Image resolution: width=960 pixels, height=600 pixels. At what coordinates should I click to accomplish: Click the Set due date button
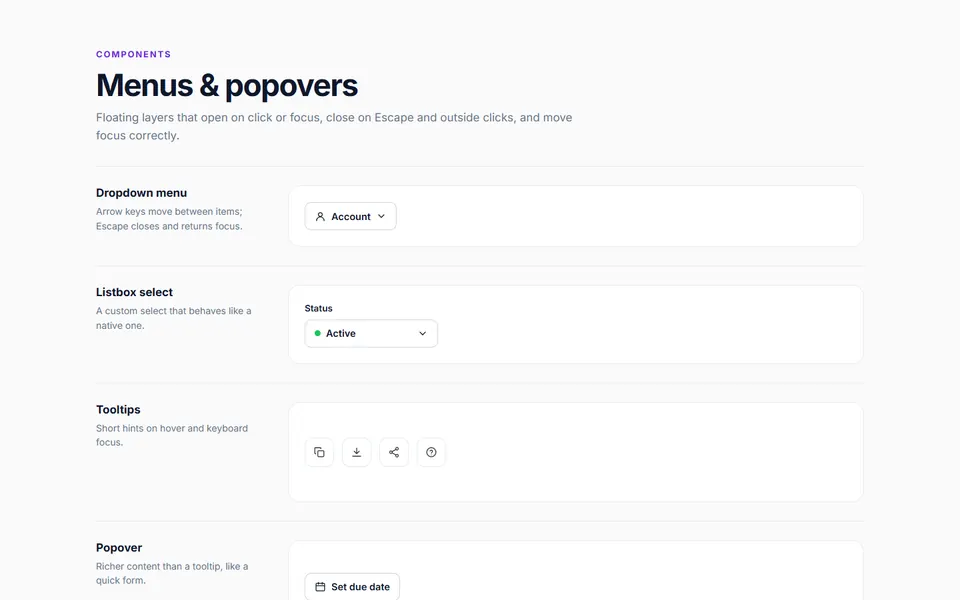(x=352, y=587)
